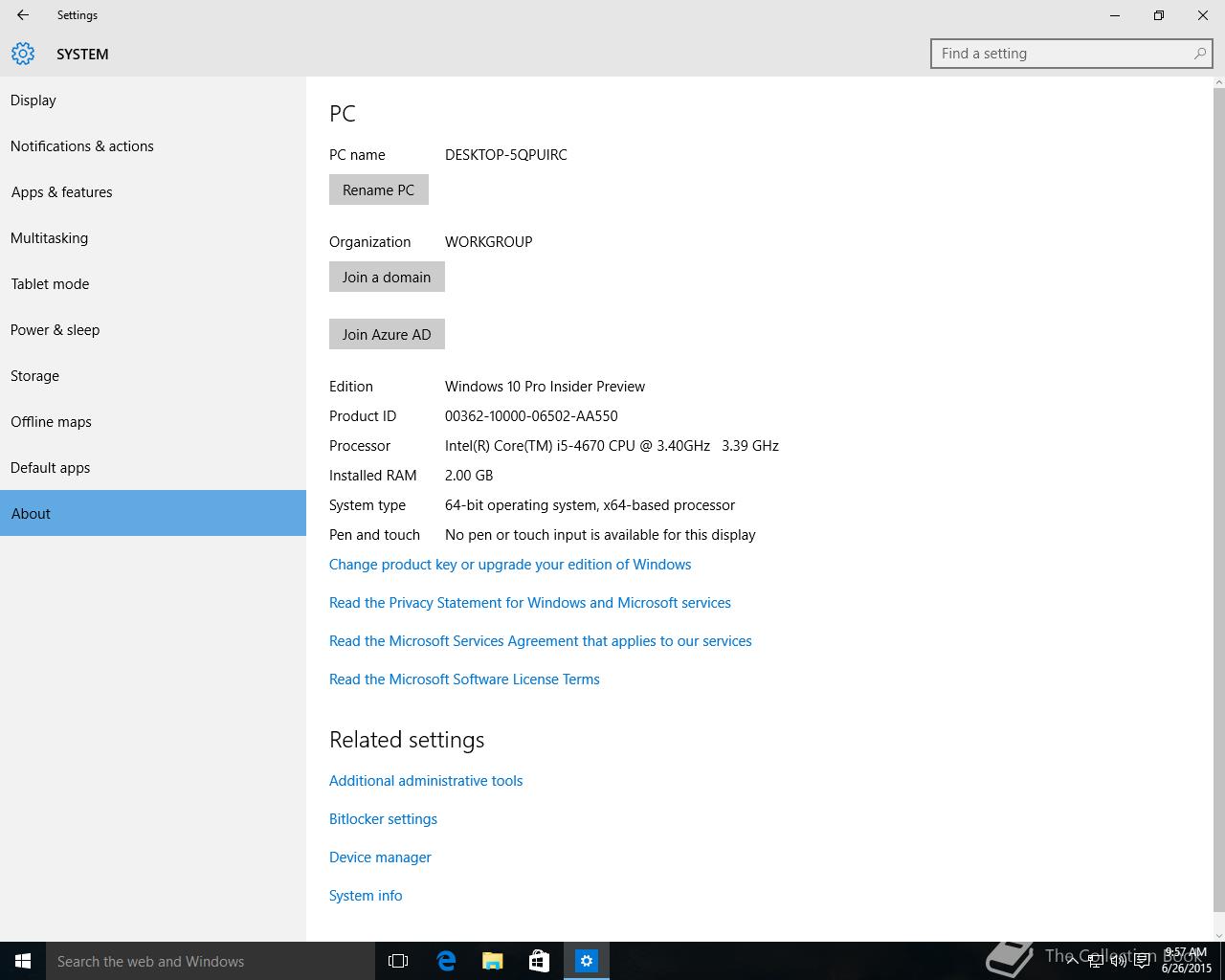Click the Search the web and Windows box
Screen dimensions: 1225x980
coord(211,961)
